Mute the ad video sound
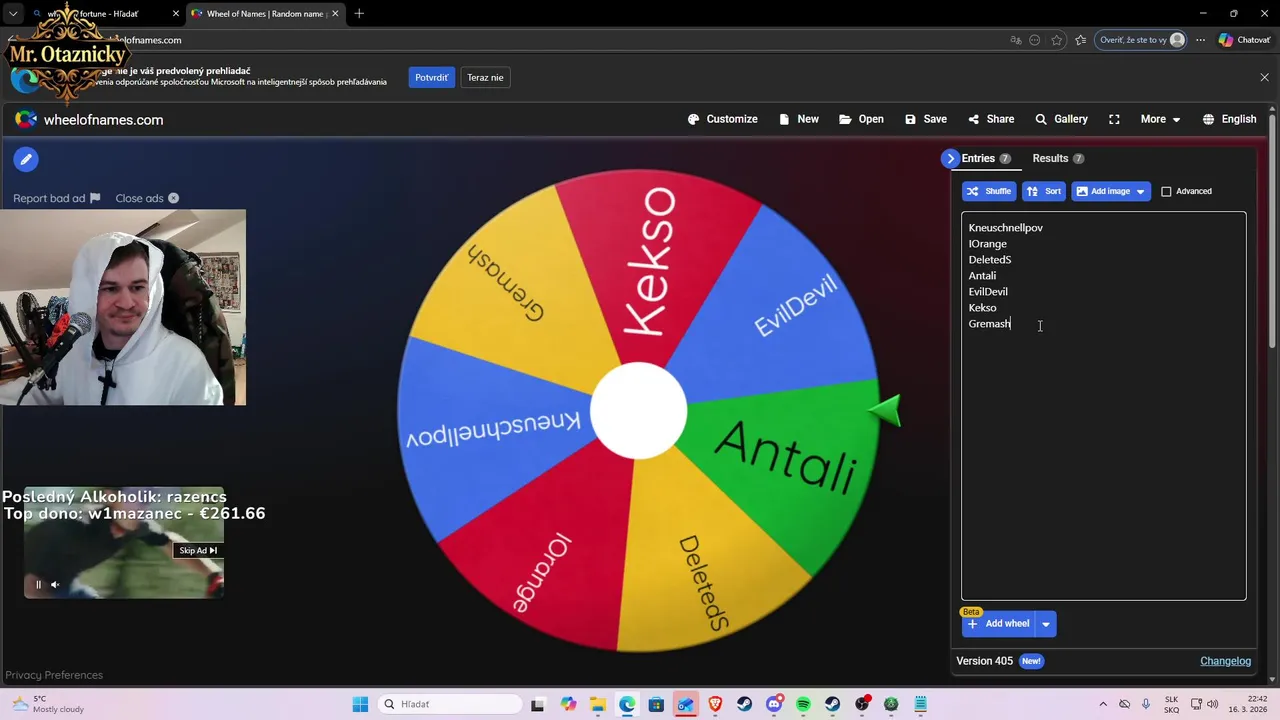The height and width of the screenshot is (720, 1280). (55, 585)
